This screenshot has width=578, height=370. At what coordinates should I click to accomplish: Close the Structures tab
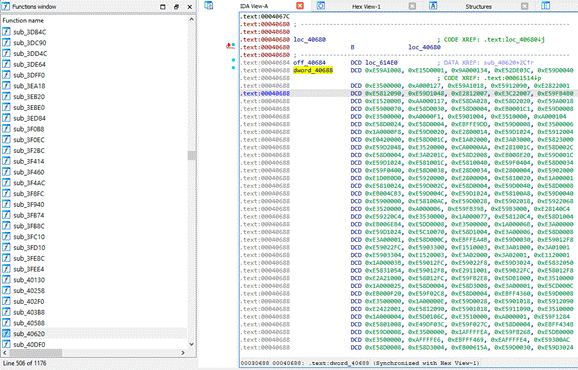pyautogui.click(x=525, y=6)
